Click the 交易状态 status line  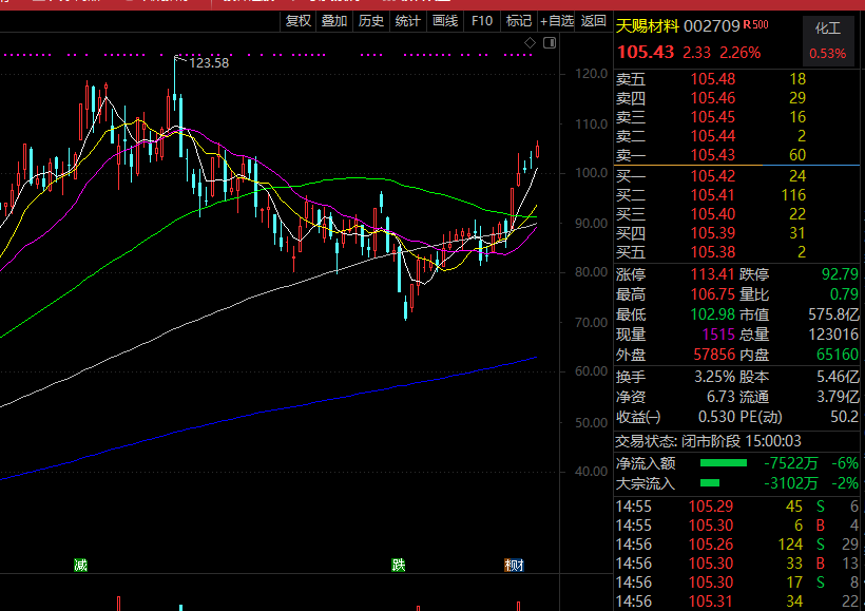tap(709, 441)
